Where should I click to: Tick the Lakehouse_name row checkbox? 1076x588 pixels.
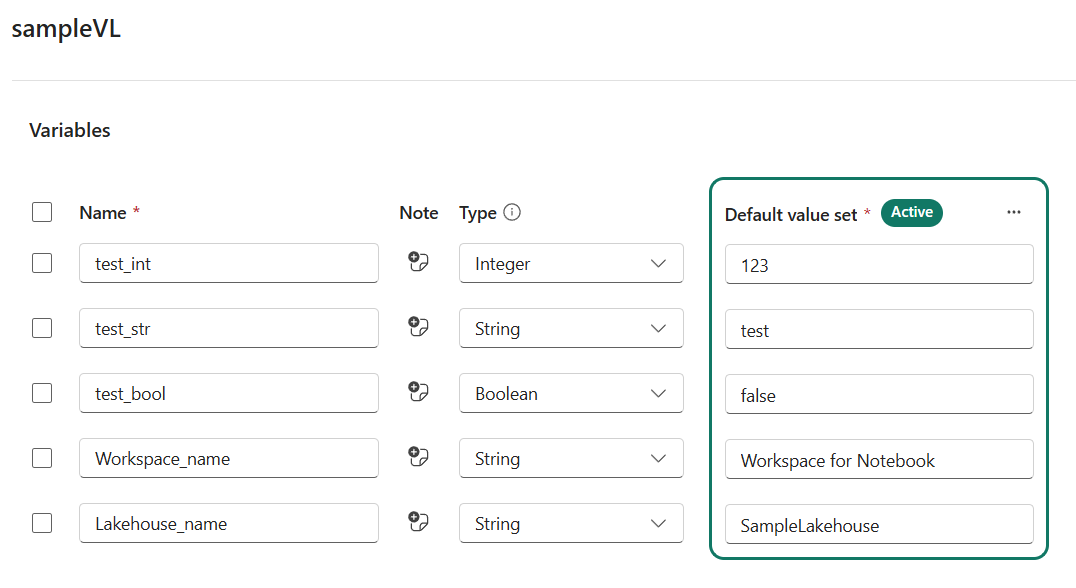[42, 523]
